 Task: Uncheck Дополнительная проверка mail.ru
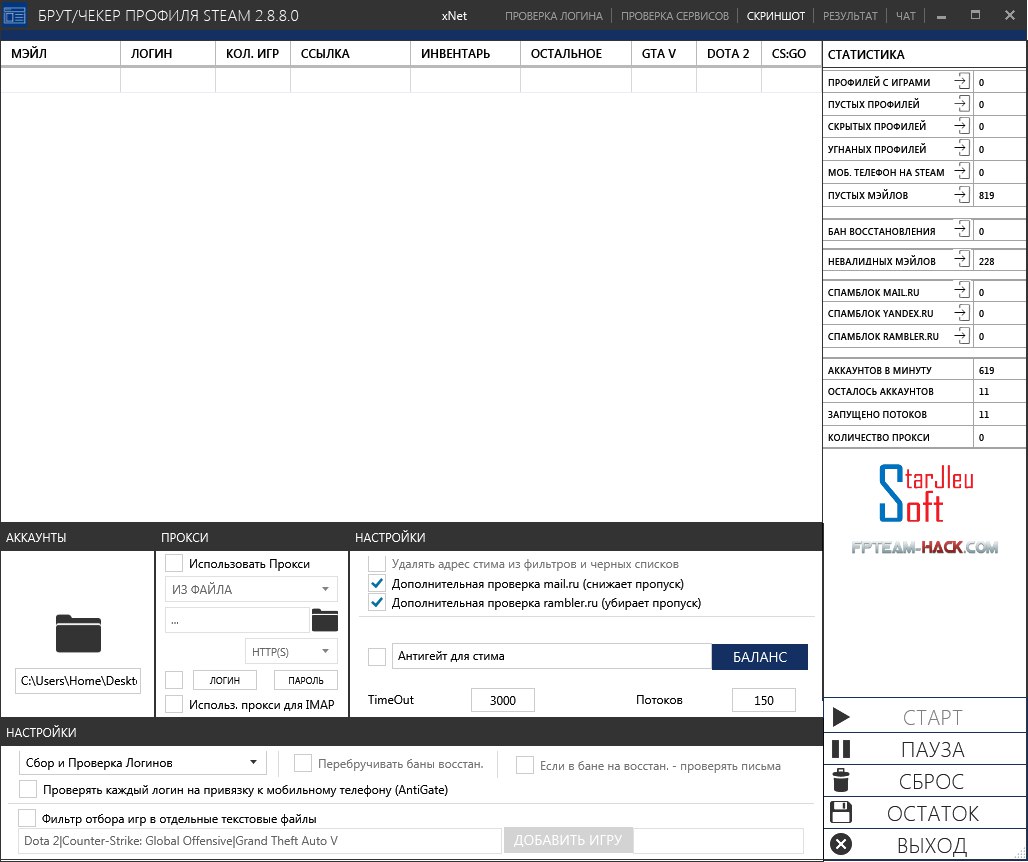(x=377, y=583)
